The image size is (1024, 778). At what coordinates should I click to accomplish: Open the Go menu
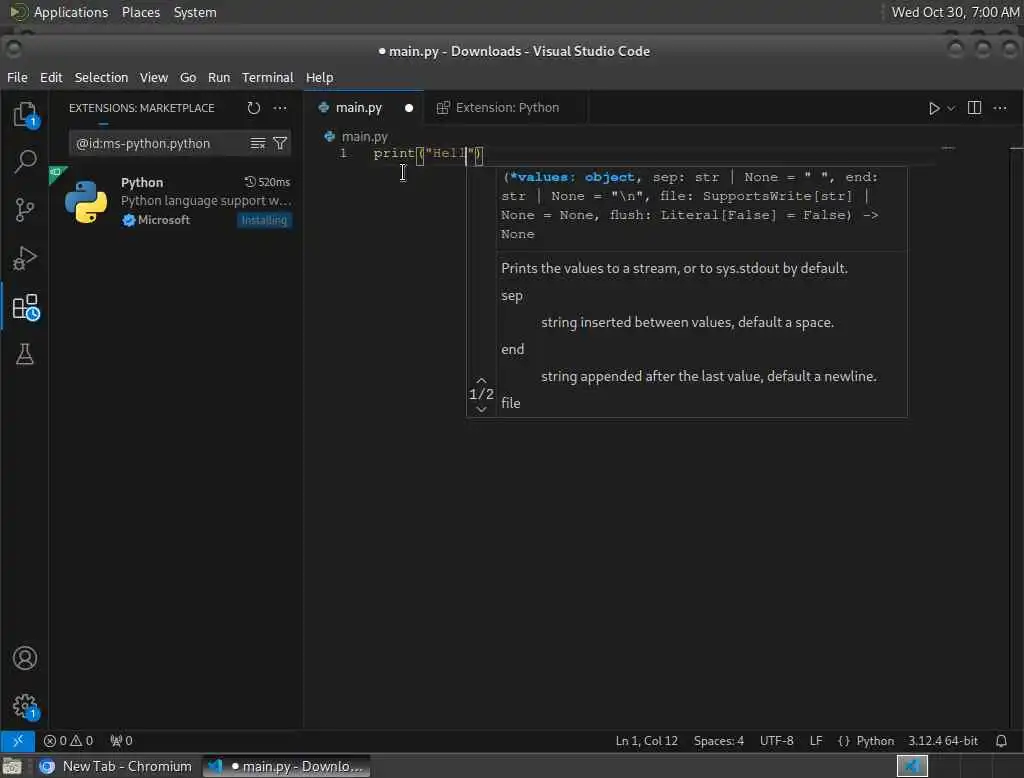(188, 77)
